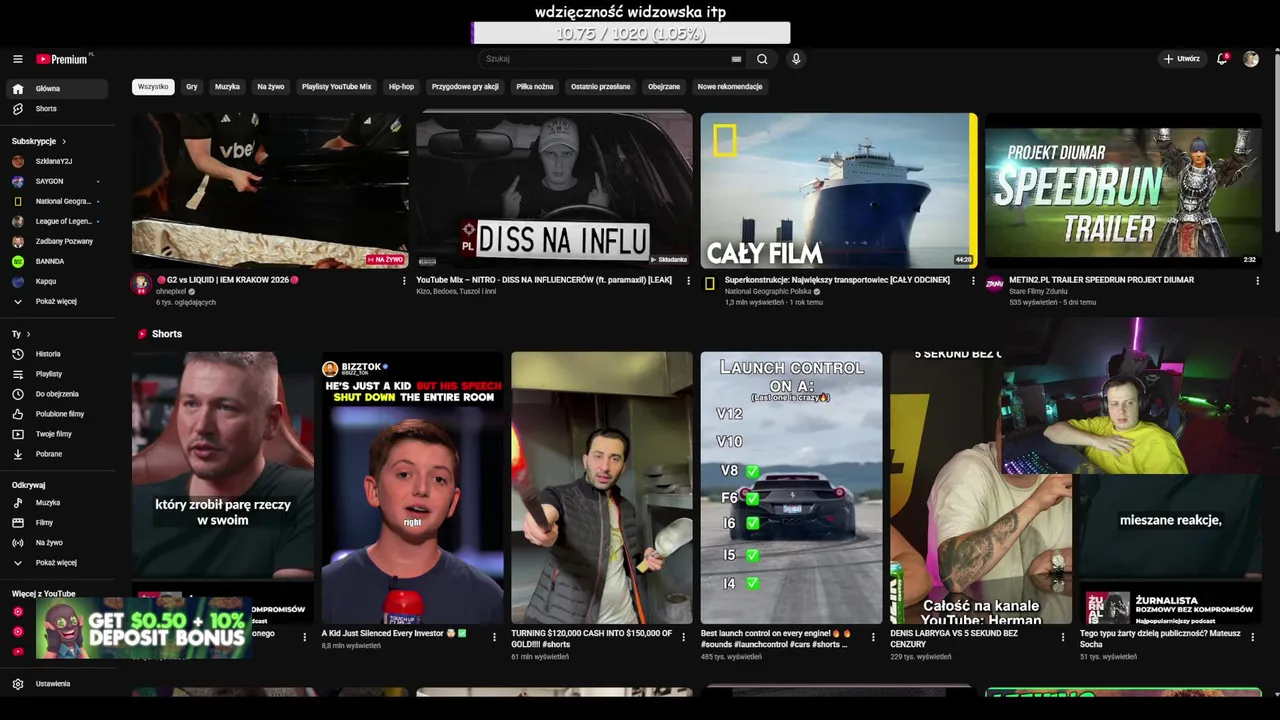Select the Ostatnio przesłane chip

[x=601, y=87]
